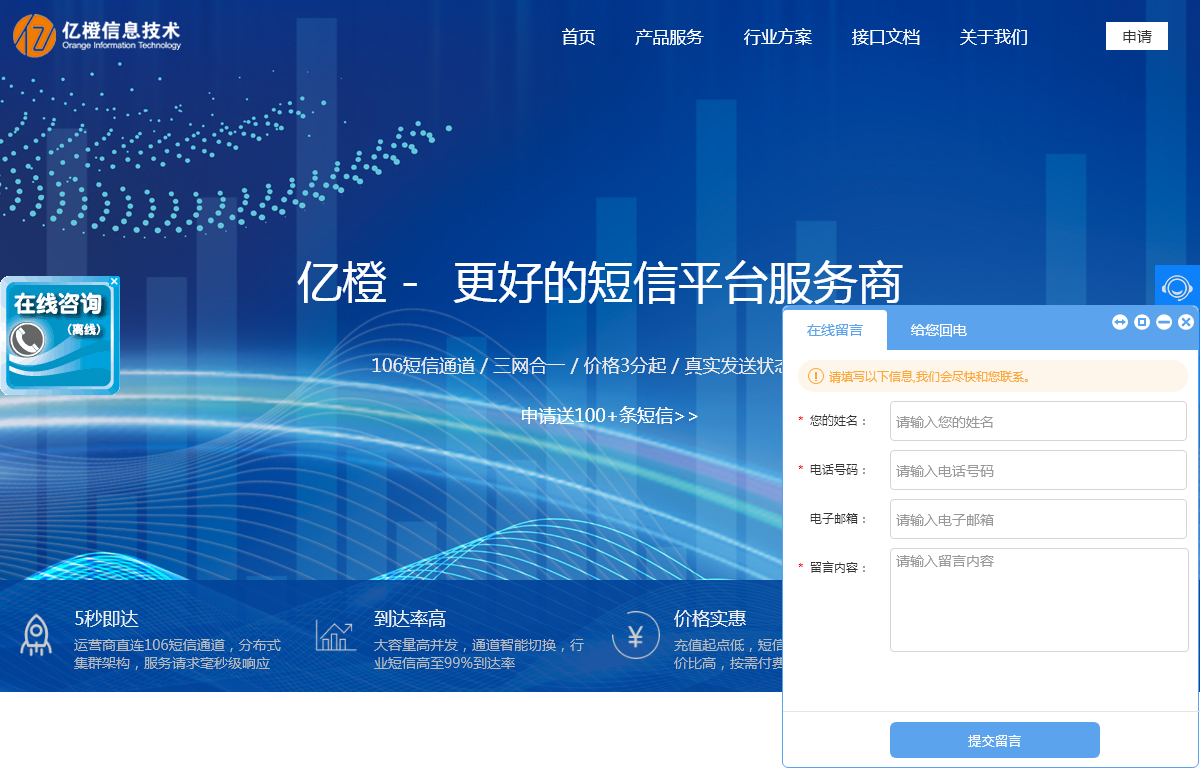1200x768 pixels.
Task: Focus the 电话号码 input field
Action: point(1038,470)
